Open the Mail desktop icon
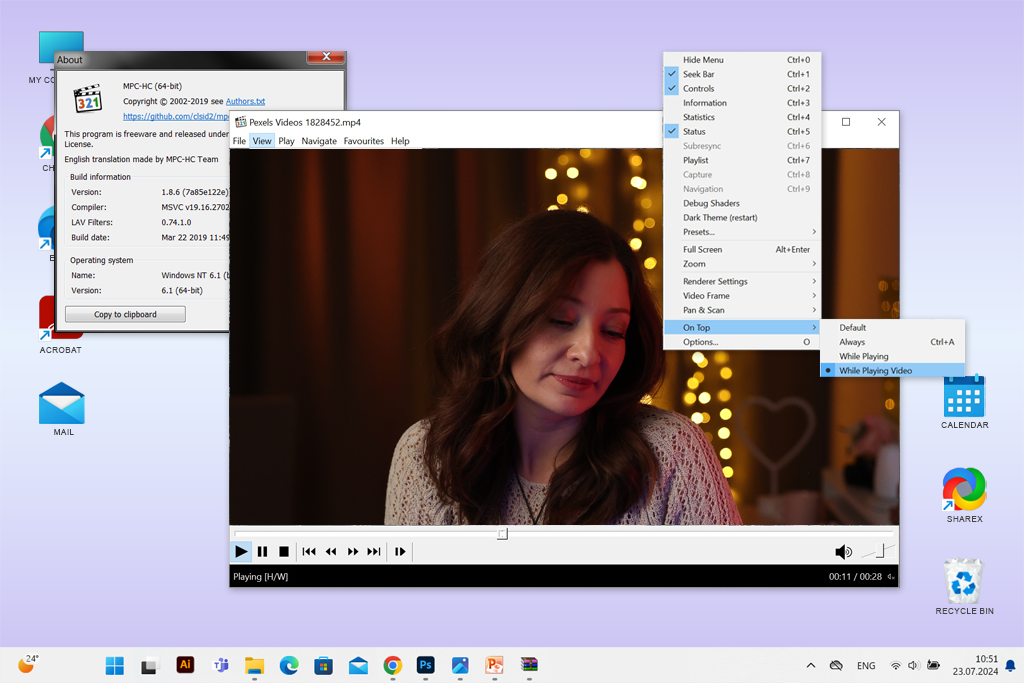 click(62, 409)
